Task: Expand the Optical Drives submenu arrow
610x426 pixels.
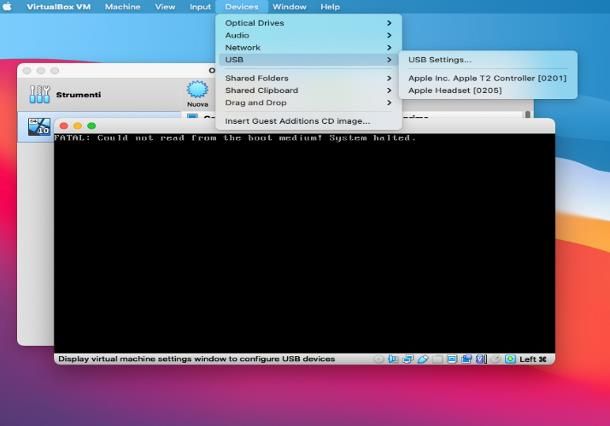Action: [389, 23]
